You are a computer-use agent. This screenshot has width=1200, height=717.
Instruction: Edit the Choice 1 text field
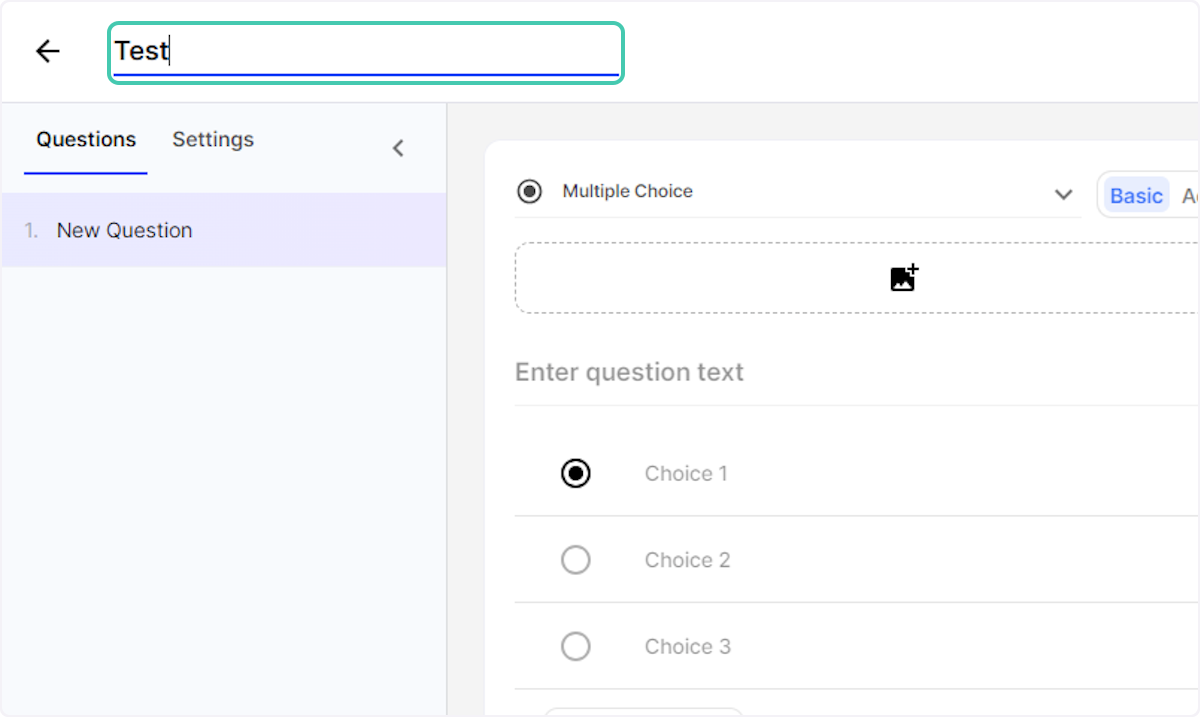(687, 474)
